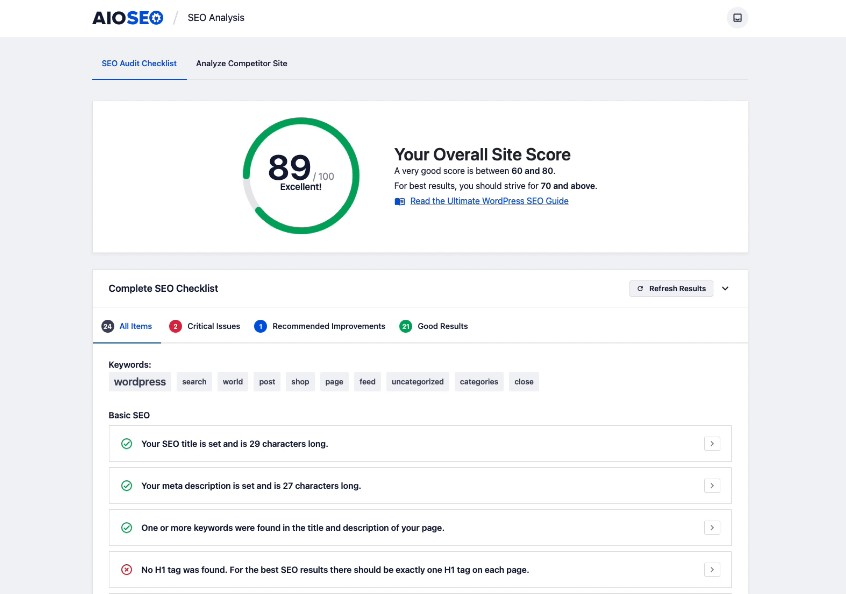
Task: Show Good Results items
Action: pyautogui.click(x=433, y=326)
